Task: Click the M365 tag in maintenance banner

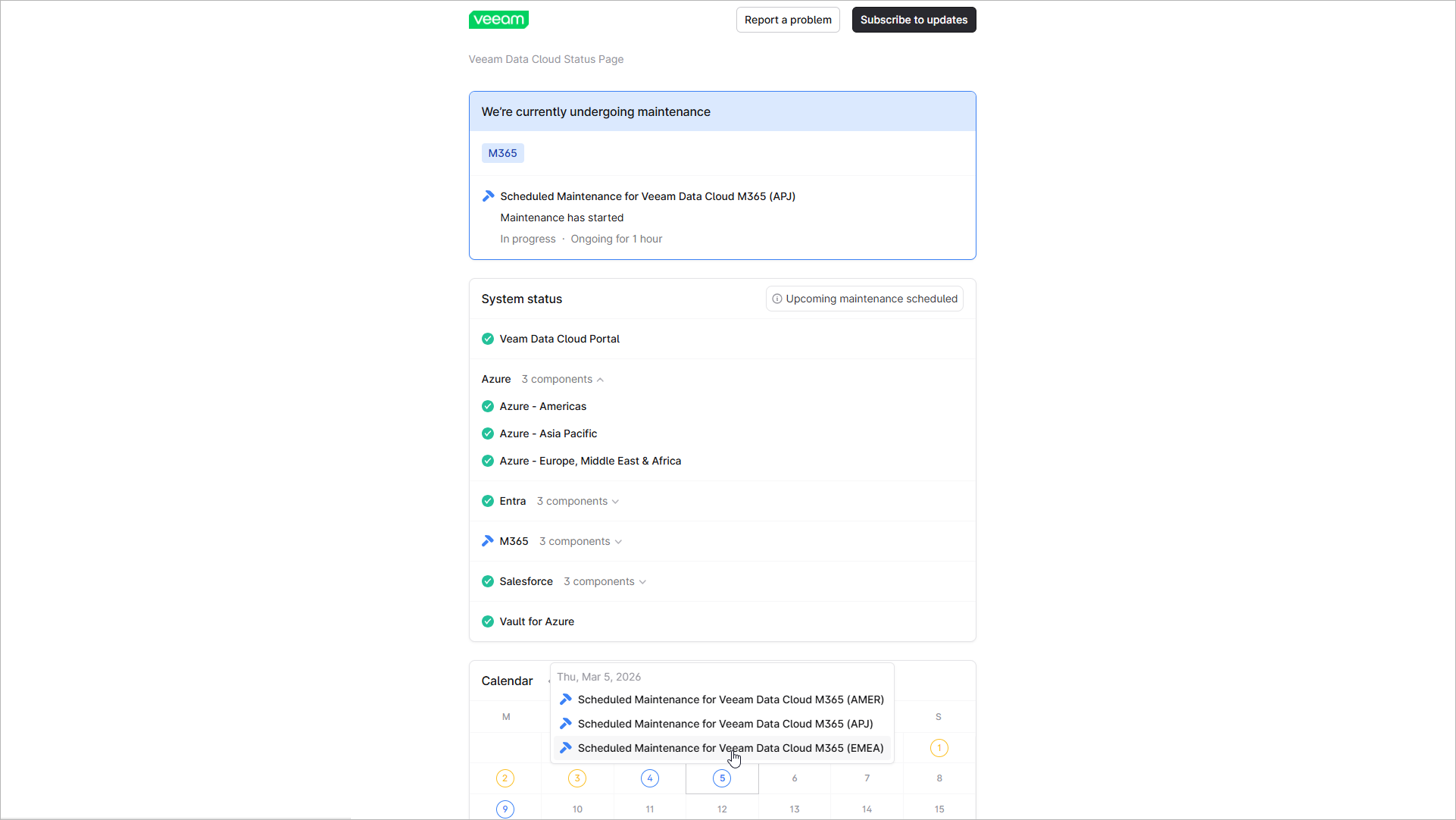Action: click(x=502, y=153)
